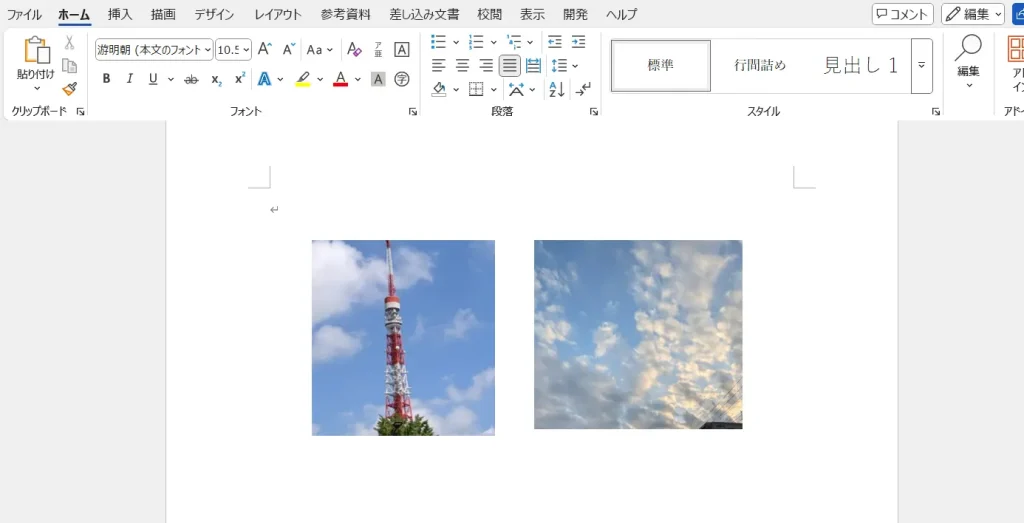
Task: Toggle Italic formatting
Action: pyautogui.click(x=129, y=79)
